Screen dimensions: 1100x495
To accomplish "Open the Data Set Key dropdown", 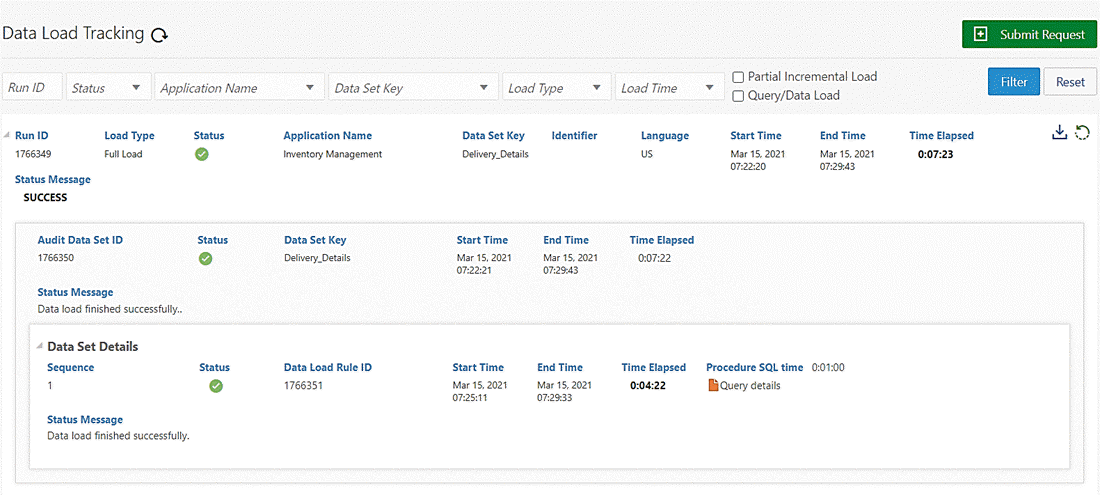I will pos(413,88).
